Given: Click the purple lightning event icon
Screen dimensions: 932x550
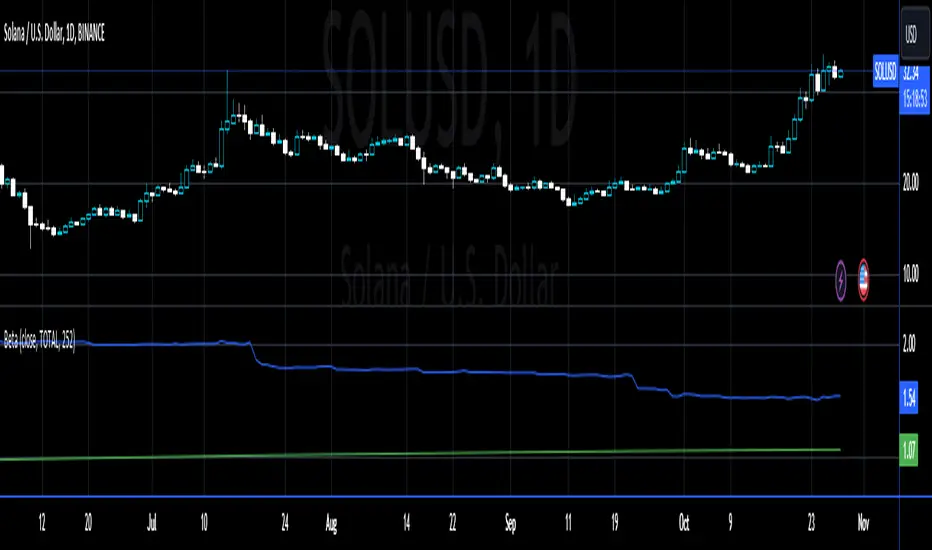Looking at the screenshot, I should [x=840, y=279].
